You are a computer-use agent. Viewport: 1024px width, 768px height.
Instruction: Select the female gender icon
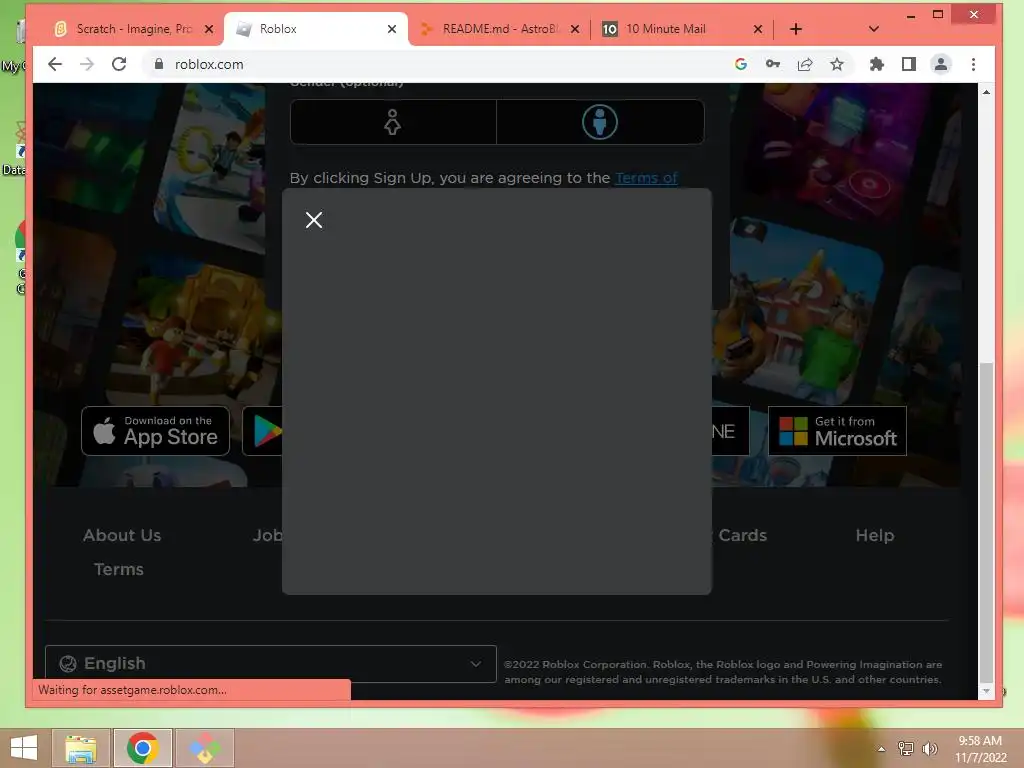392,122
